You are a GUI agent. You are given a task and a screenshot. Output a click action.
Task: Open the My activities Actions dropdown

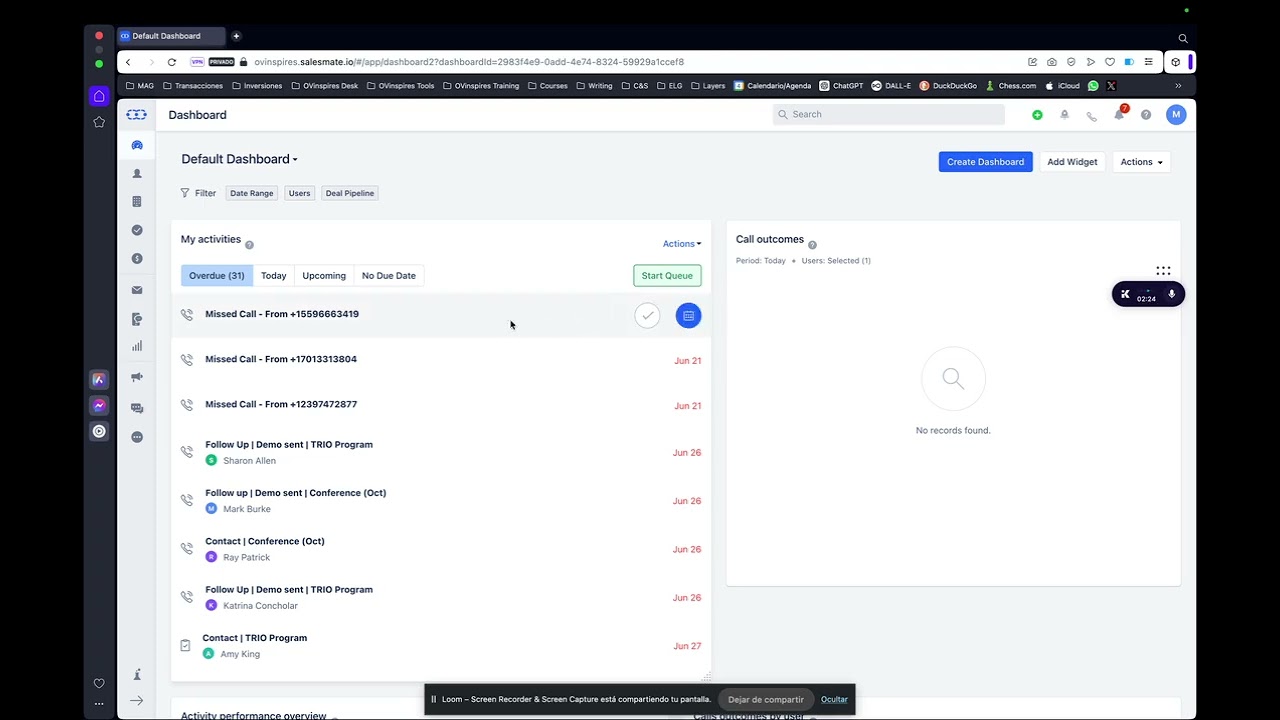[682, 244]
